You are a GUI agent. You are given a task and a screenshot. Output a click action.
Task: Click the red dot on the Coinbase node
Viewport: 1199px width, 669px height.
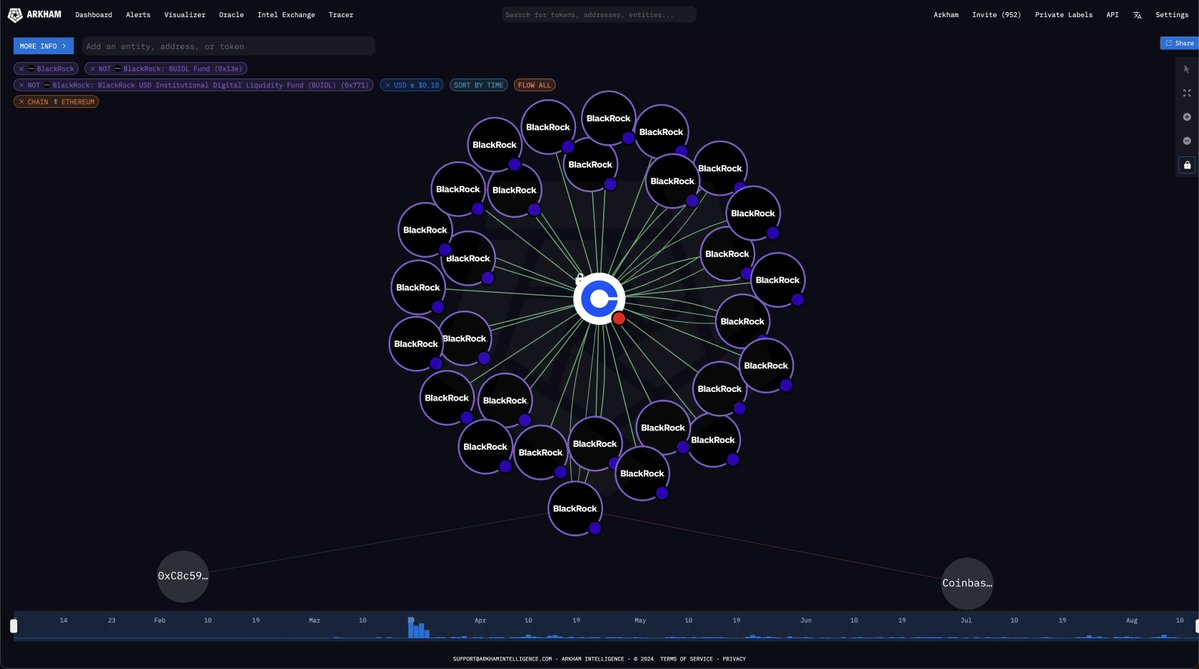pyautogui.click(x=619, y=318)
